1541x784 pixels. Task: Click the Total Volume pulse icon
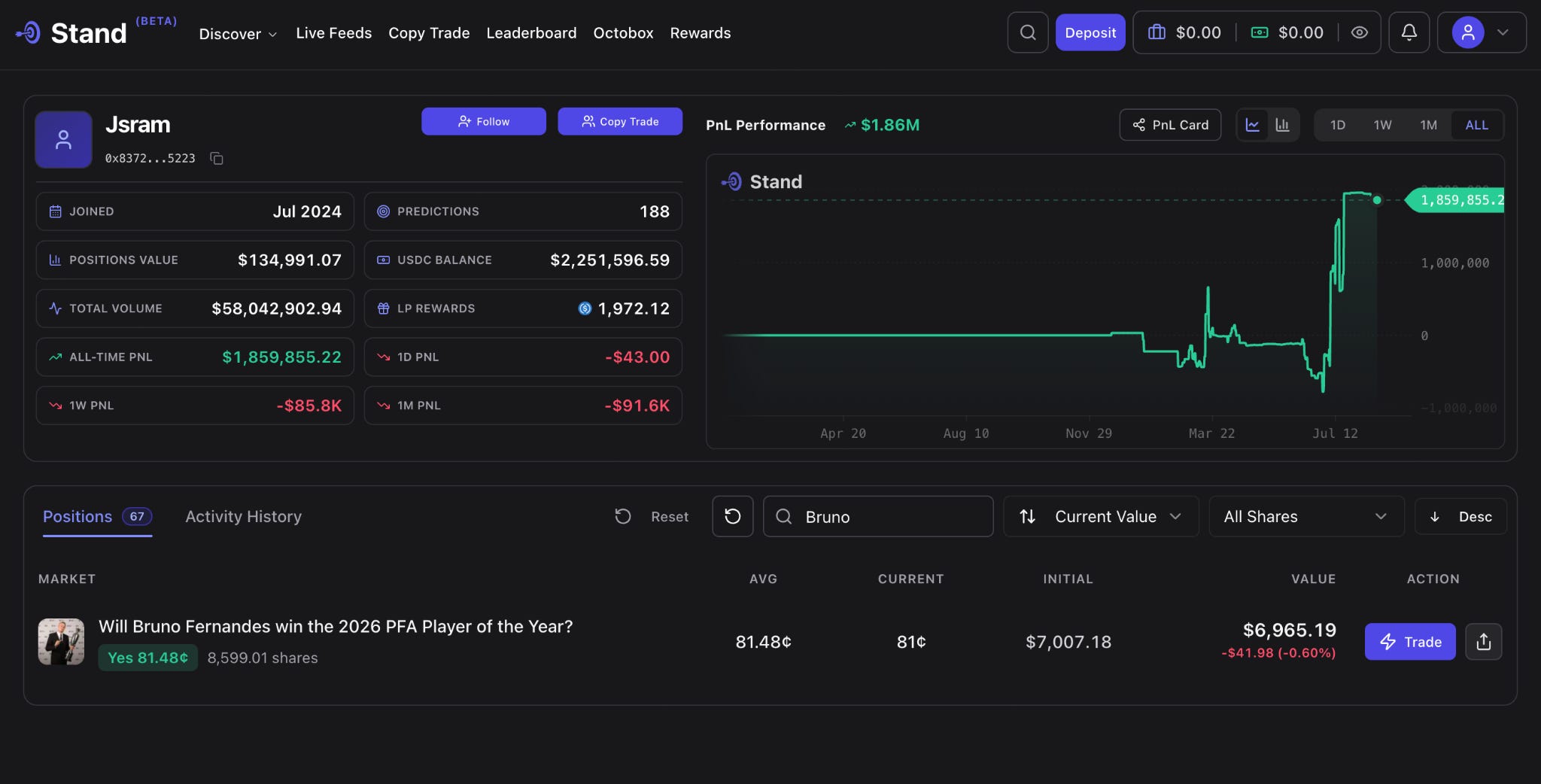pyautogui.click(x=55, y=308)
